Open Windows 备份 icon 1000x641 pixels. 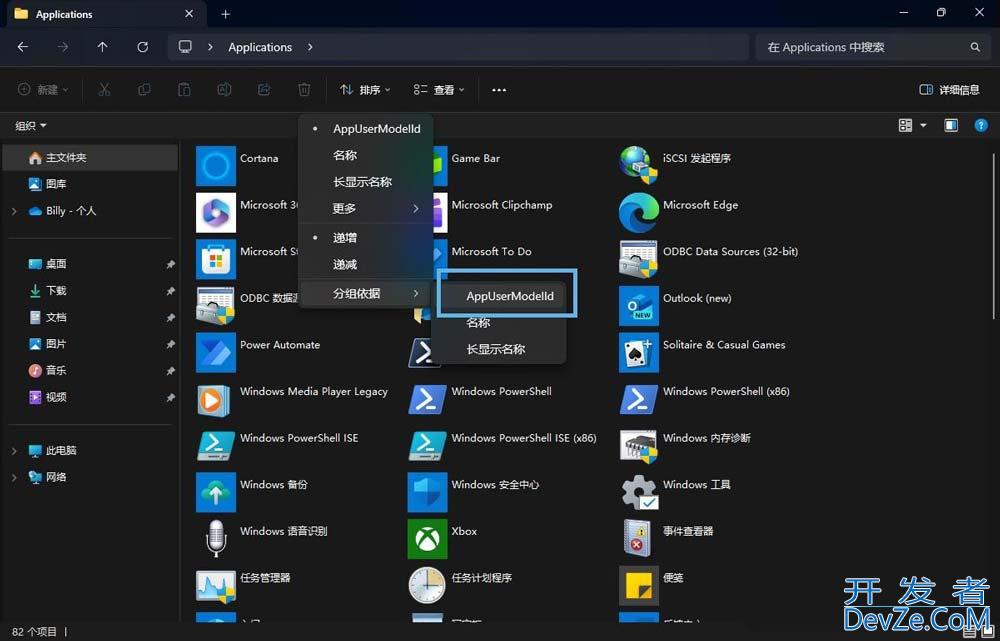coord(216,492)
